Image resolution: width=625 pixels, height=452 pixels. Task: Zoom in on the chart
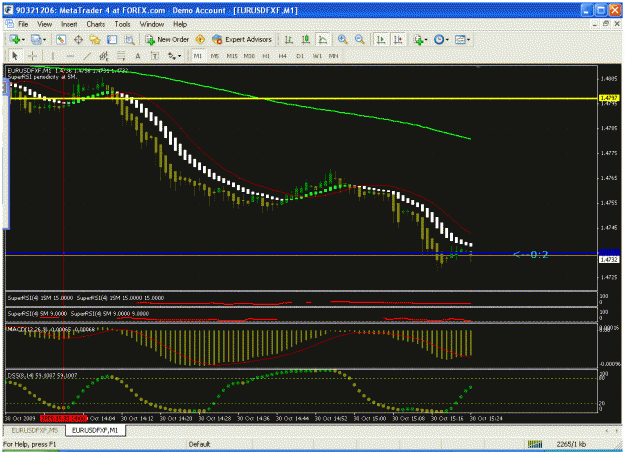click(x=342, y=39)
